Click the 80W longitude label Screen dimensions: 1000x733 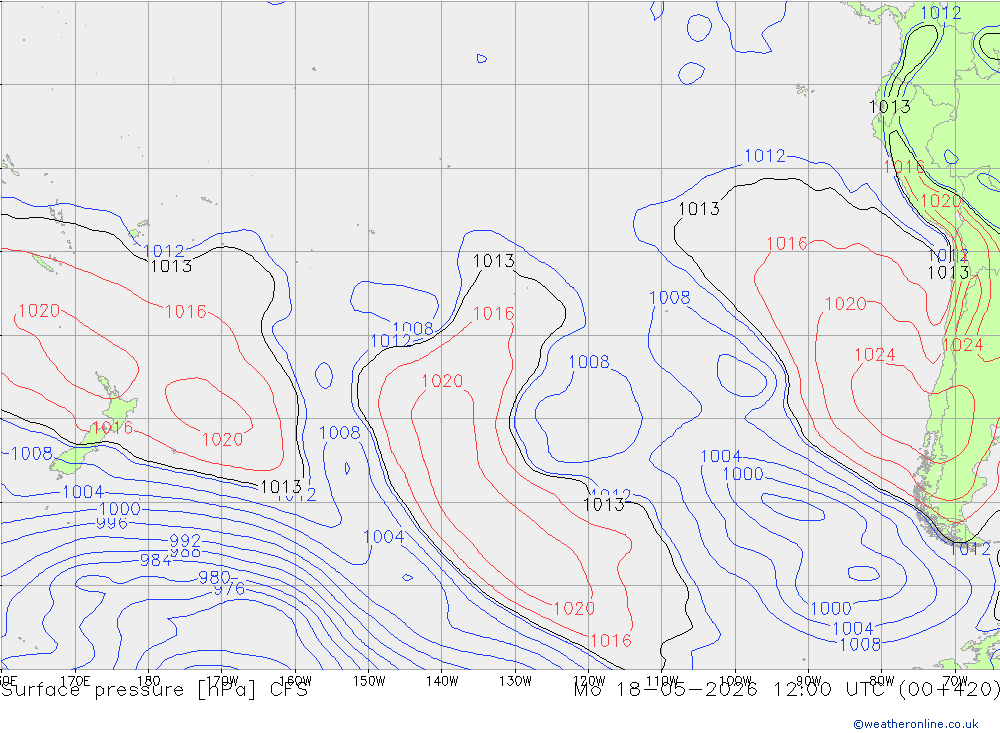pyautogui.click(x=882, y=681)
